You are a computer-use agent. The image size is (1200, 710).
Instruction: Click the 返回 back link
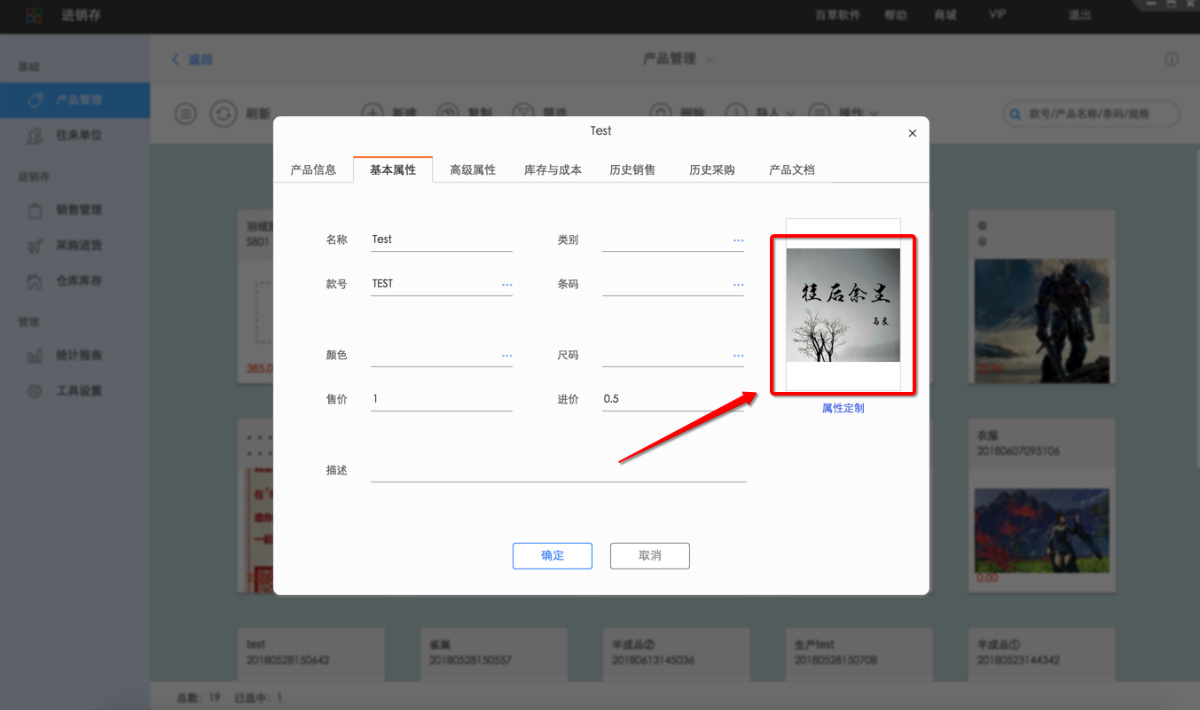pyautogui.click(x=192, y=60)
